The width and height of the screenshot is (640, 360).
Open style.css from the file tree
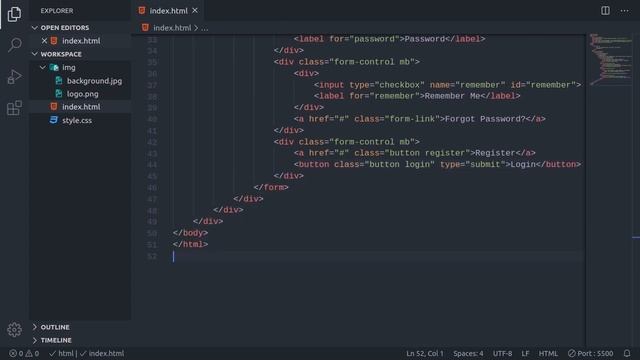[77, 120]
